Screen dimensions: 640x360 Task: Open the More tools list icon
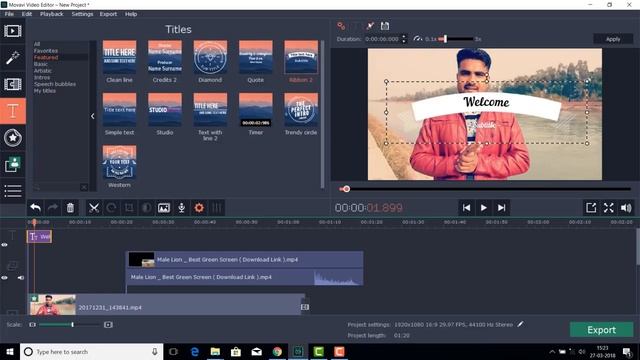pos(13,191)
